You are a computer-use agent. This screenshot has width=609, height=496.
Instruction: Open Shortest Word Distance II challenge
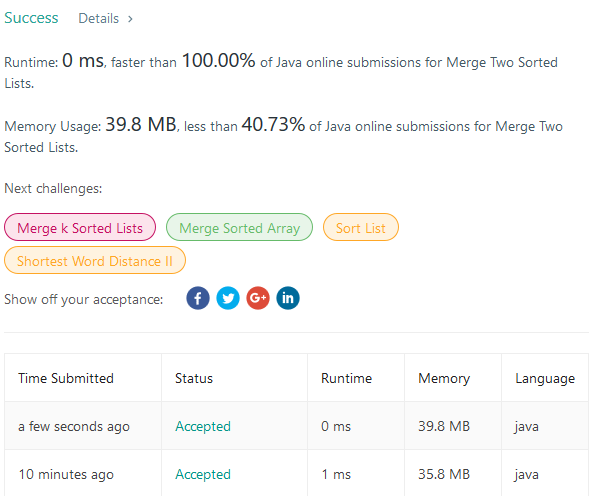[x=95, y=260]
